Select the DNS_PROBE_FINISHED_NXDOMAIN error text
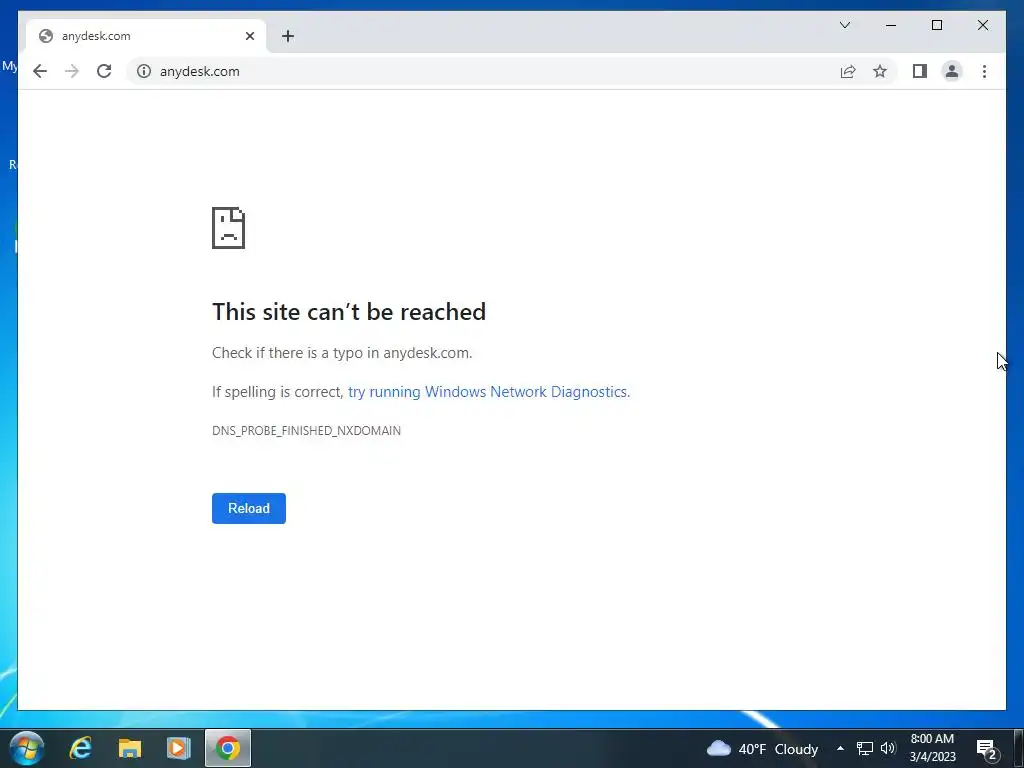Viewport: 1024px width, 768px height. click(306, 430)
